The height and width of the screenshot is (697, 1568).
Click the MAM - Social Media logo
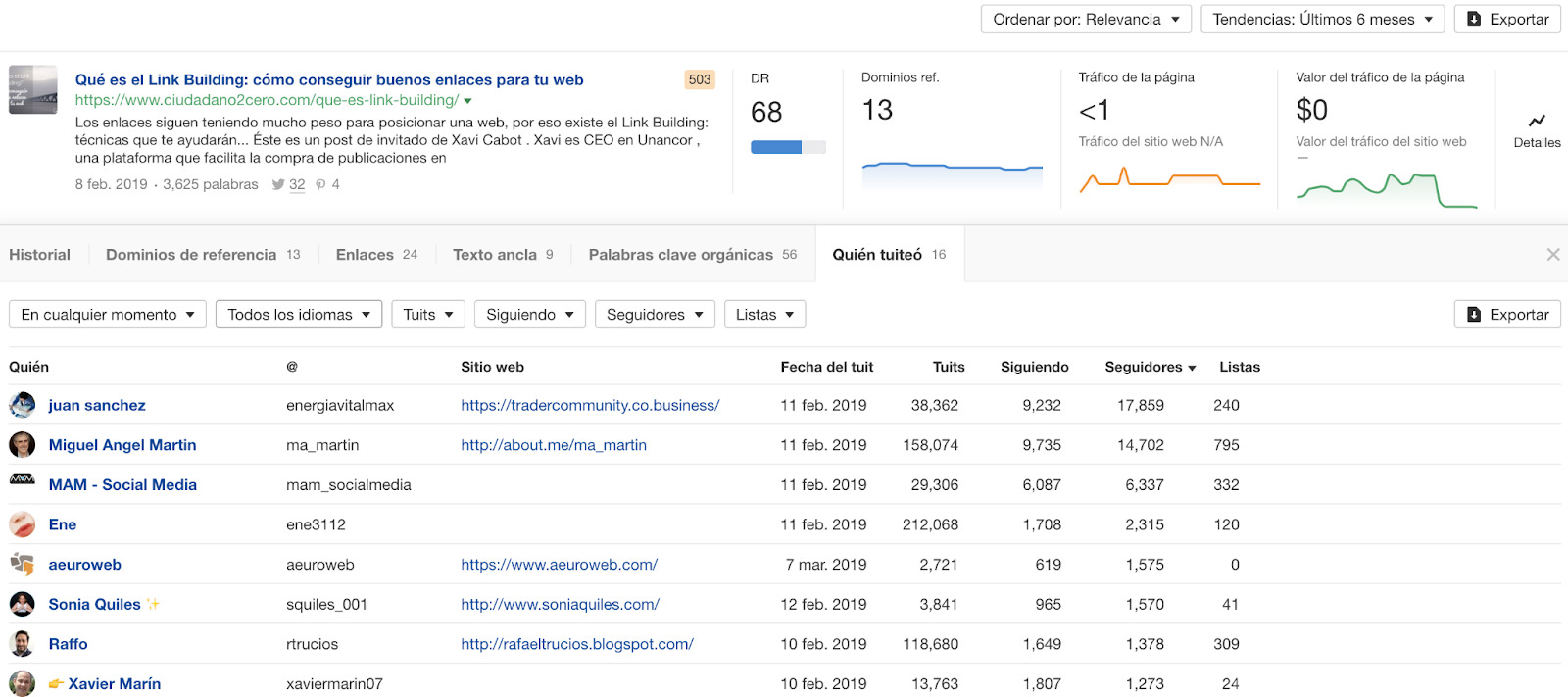coord(23,479)
